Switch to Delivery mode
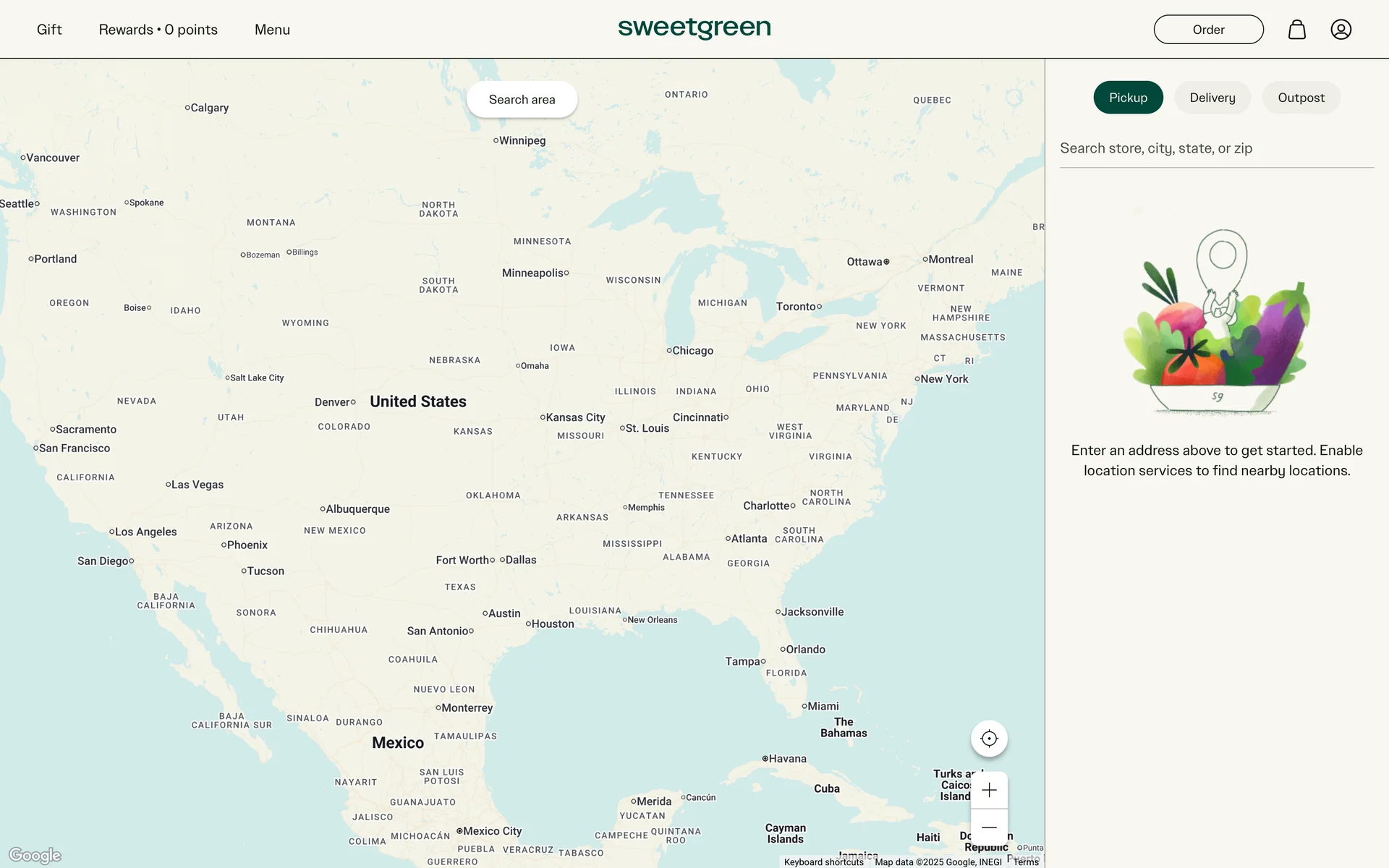This screenshot has width=1389, height=868. (1212, 98)
